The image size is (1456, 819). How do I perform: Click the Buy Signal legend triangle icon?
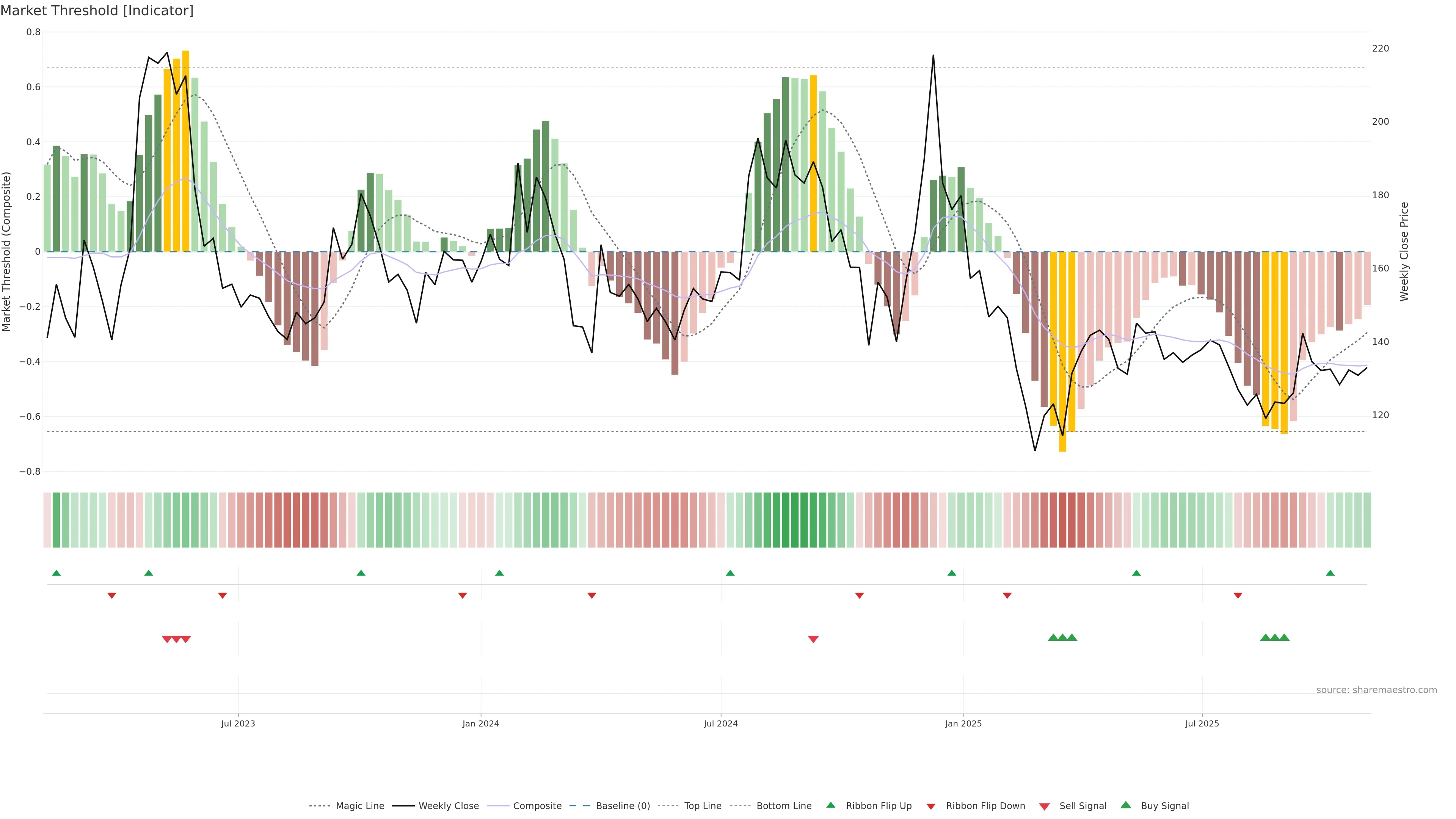tap(1125, 805)
